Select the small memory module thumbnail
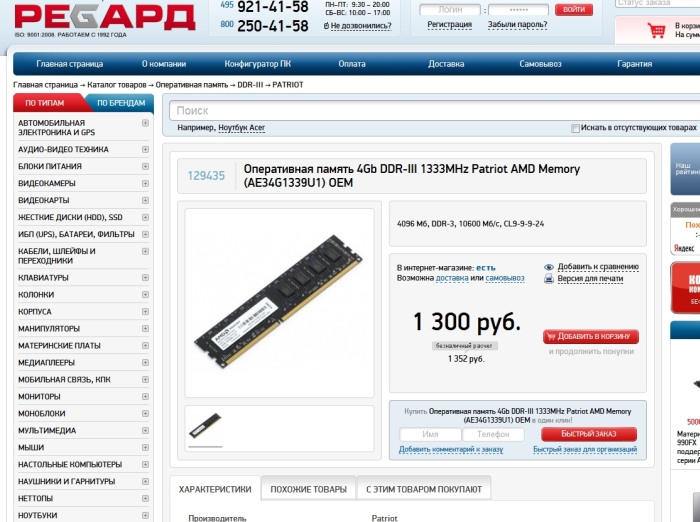 (x=205, y=426)
